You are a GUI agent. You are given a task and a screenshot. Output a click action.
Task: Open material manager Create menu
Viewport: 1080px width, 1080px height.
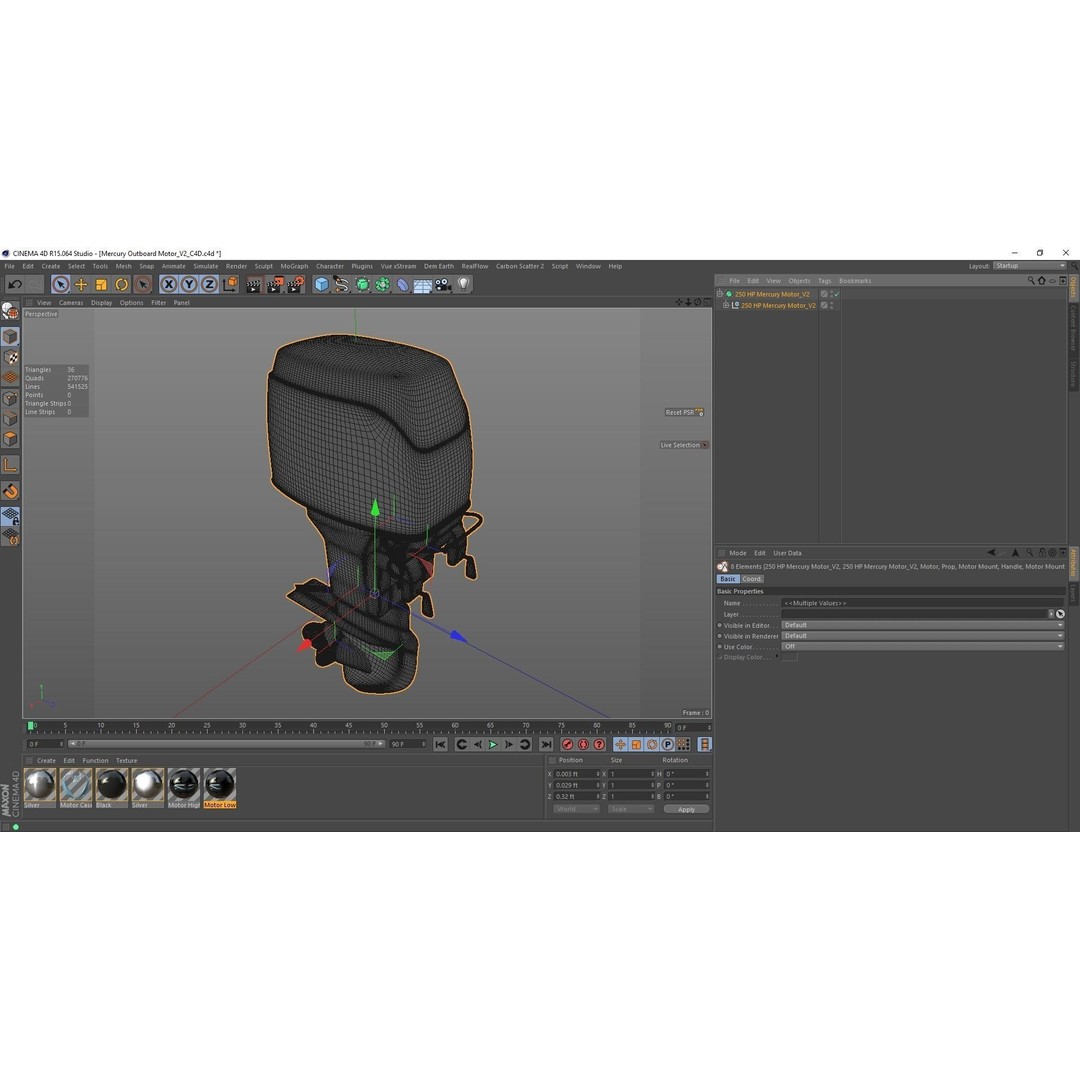click(46, 761)
